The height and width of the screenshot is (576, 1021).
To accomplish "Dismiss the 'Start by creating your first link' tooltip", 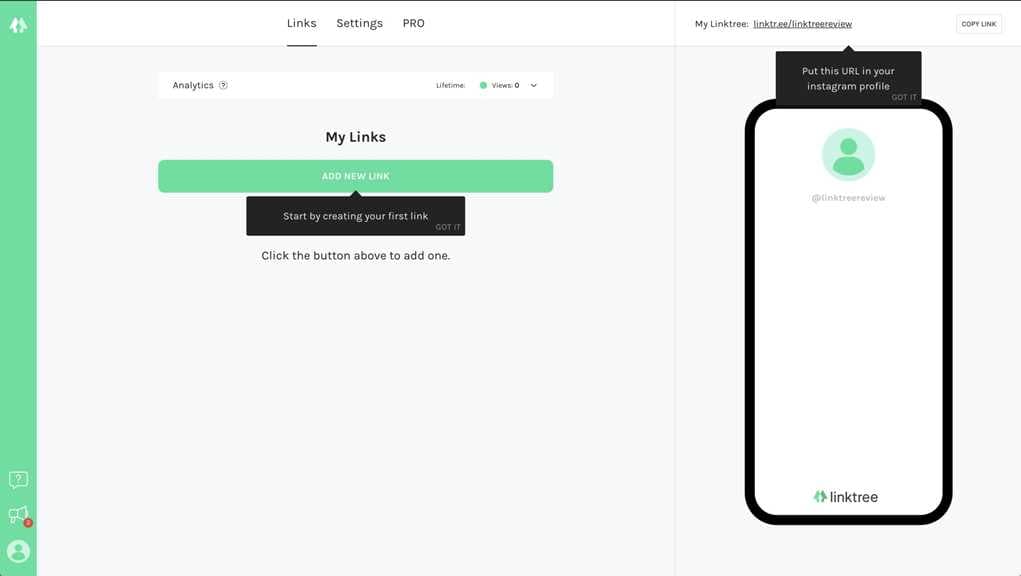I will pos(448,227).
